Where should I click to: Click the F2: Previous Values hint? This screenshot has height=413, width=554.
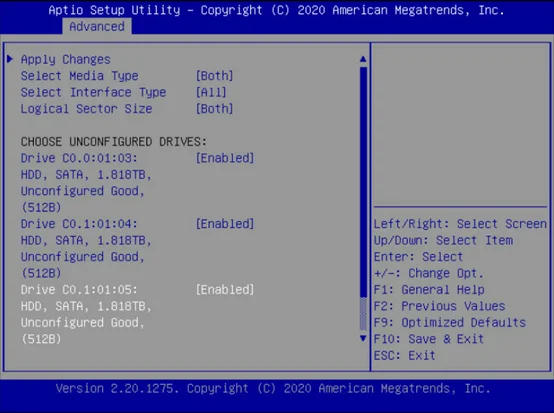coord(440,306)
